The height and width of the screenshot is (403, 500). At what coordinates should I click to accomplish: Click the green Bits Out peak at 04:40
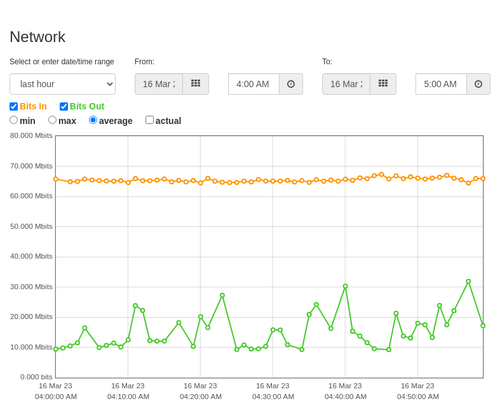tap(345, 286)
